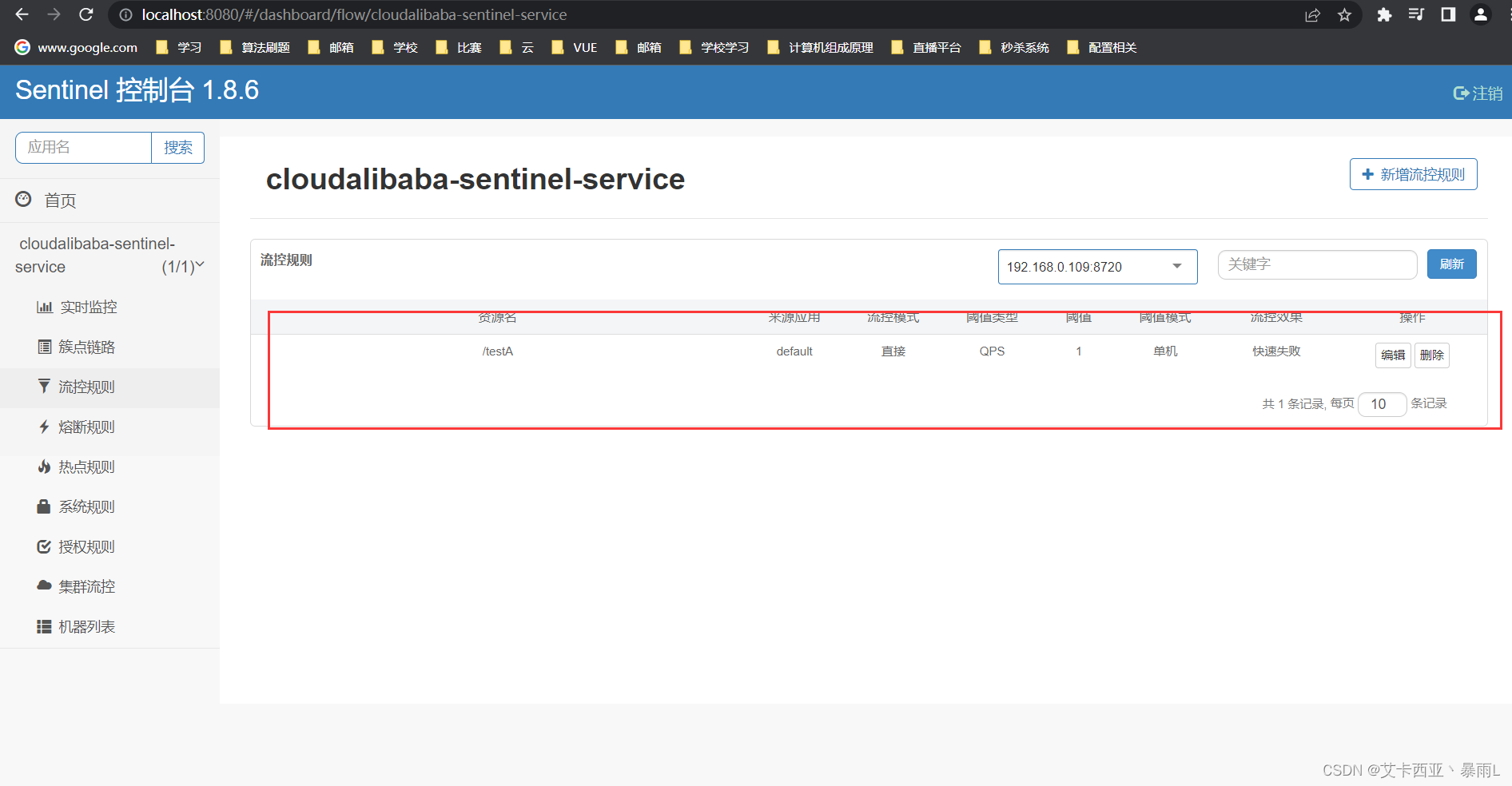Toggle the chevron next to (1/1)

coord(200,265)
